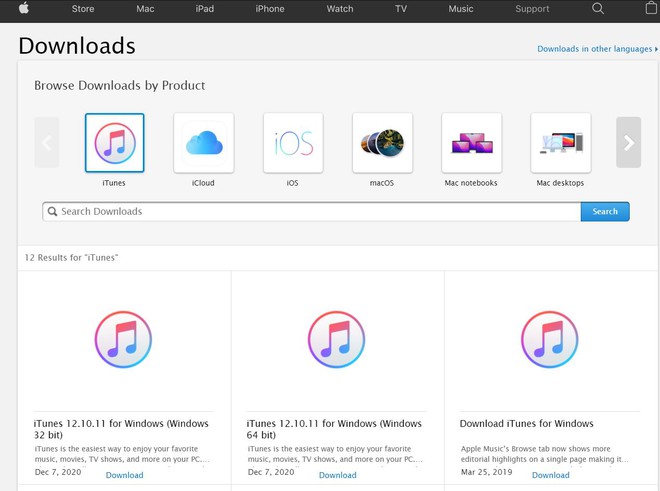Choose the iOS product tile
The width and height of the screenshot is (660, 491).
coord(293,143)
